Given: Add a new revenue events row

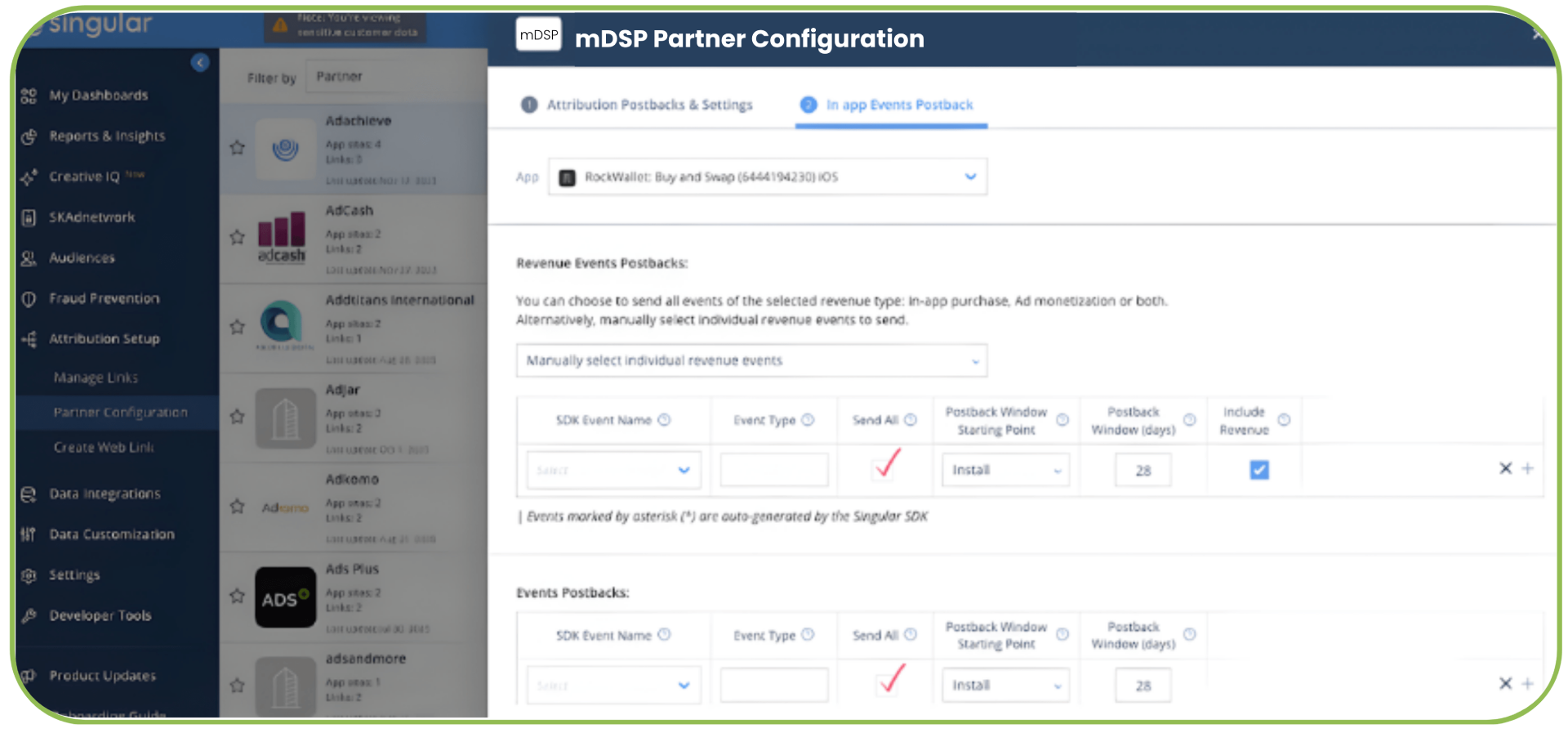Looking at the screenshot, I should coord(1528,468).
